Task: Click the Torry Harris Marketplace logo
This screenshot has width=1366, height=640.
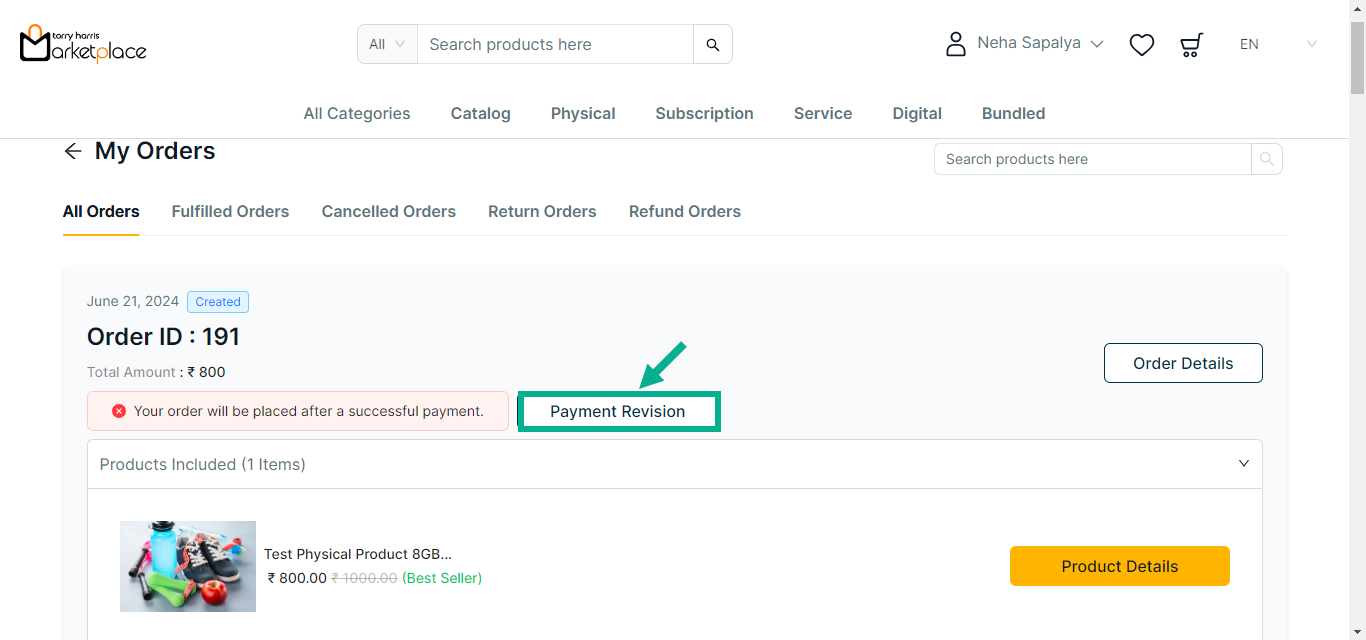Action: tap(83, 44)
